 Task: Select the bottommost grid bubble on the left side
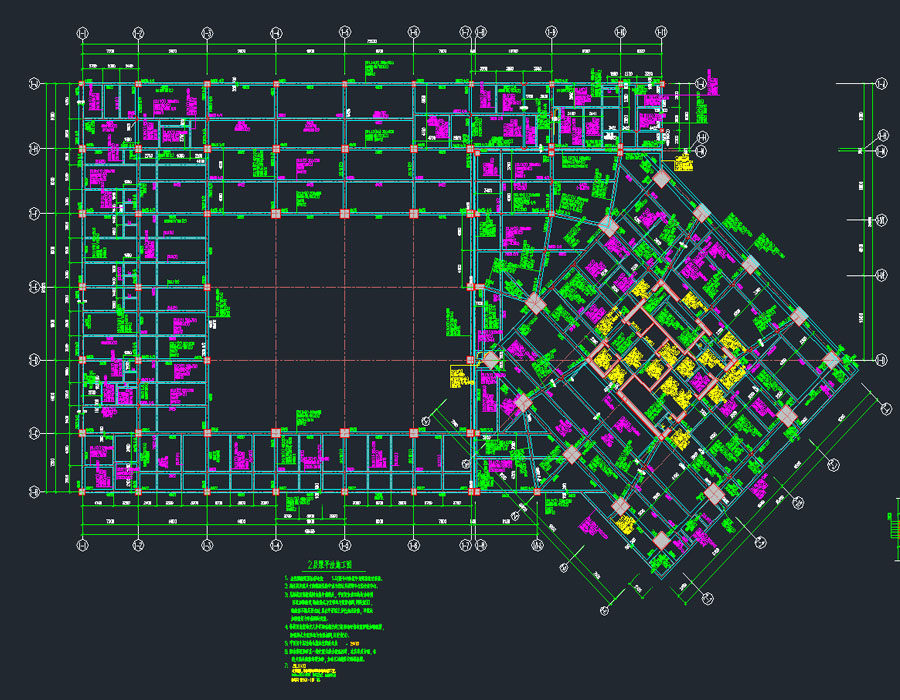point(35,491)
